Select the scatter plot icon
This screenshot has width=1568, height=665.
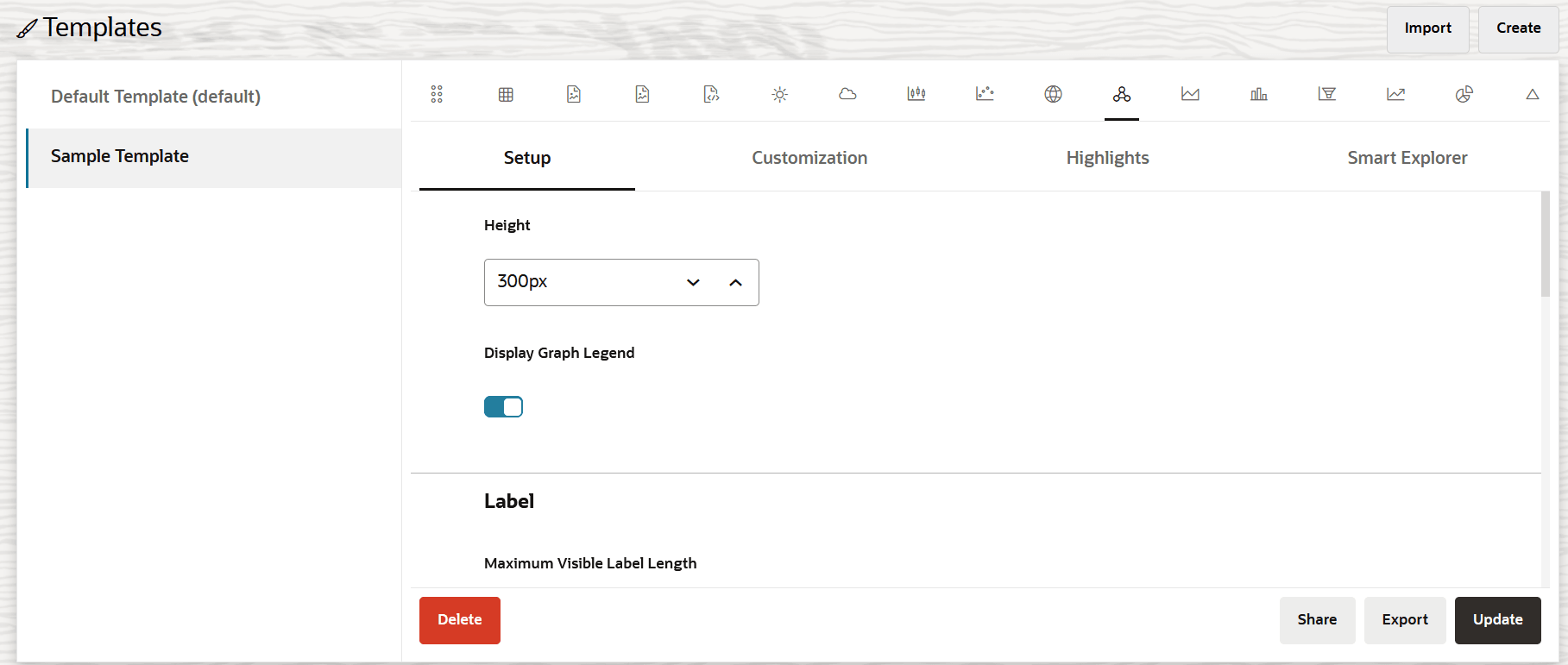[x=985, y=94]
